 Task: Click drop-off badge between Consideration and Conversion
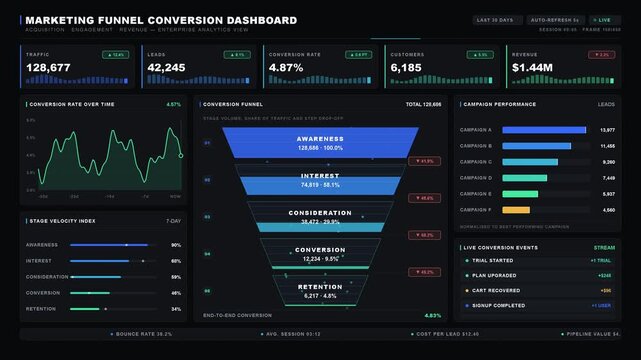coord(424,235)
